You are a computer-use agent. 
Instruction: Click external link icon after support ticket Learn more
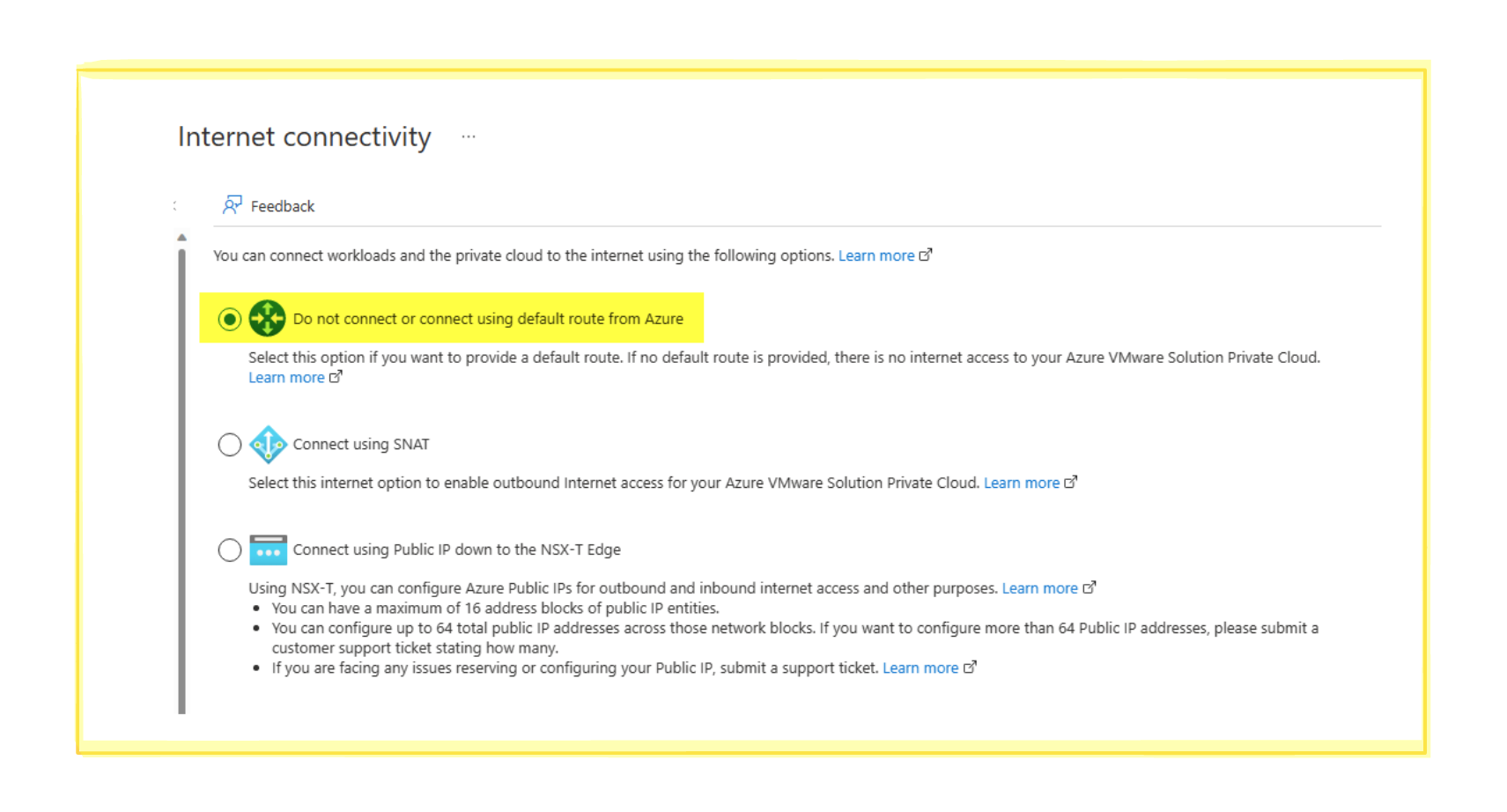tap(970, 668)
